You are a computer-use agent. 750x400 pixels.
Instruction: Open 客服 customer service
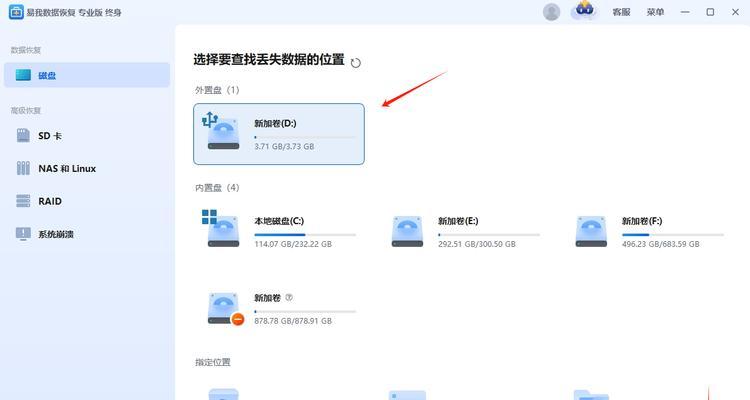click(621, 12)
